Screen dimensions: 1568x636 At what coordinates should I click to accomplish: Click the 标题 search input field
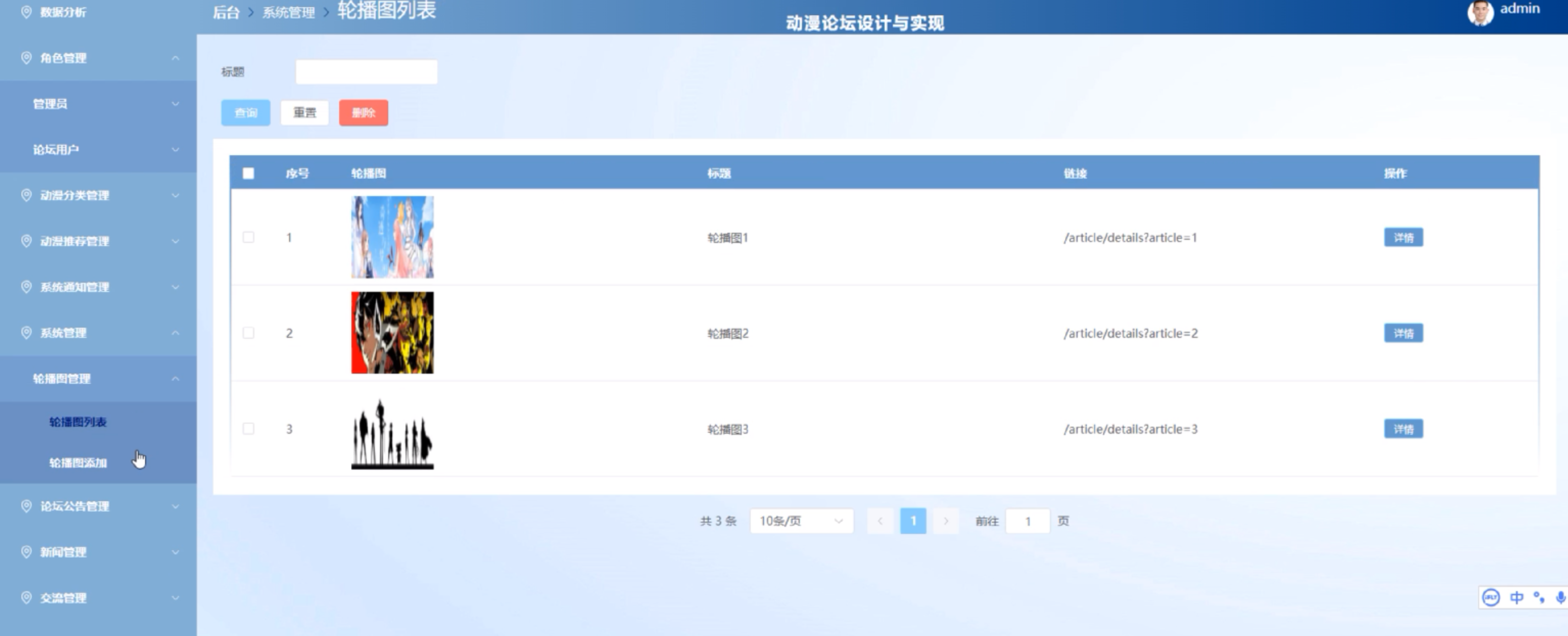pos(366,72)
